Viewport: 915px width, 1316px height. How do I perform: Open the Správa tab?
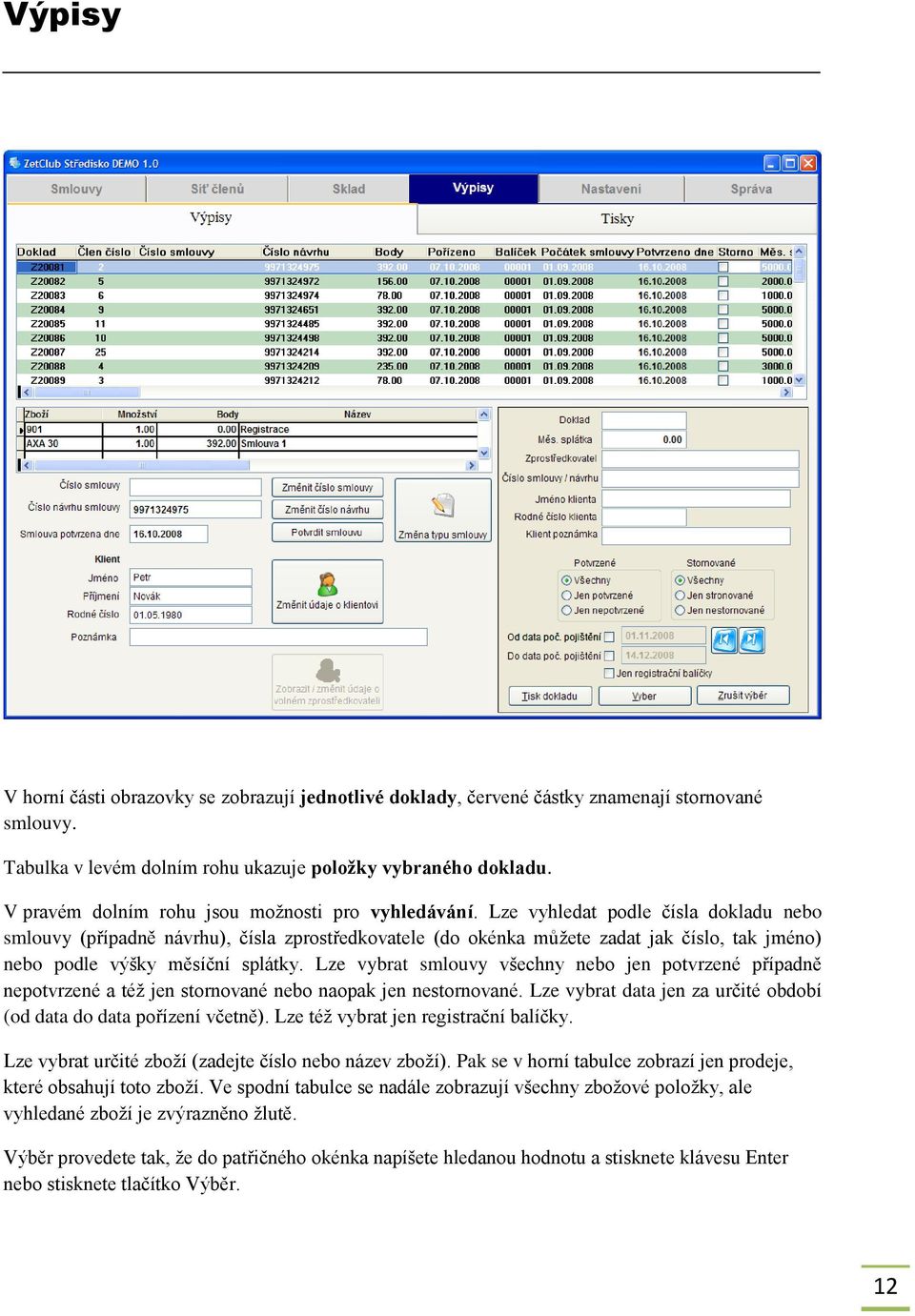751,189
